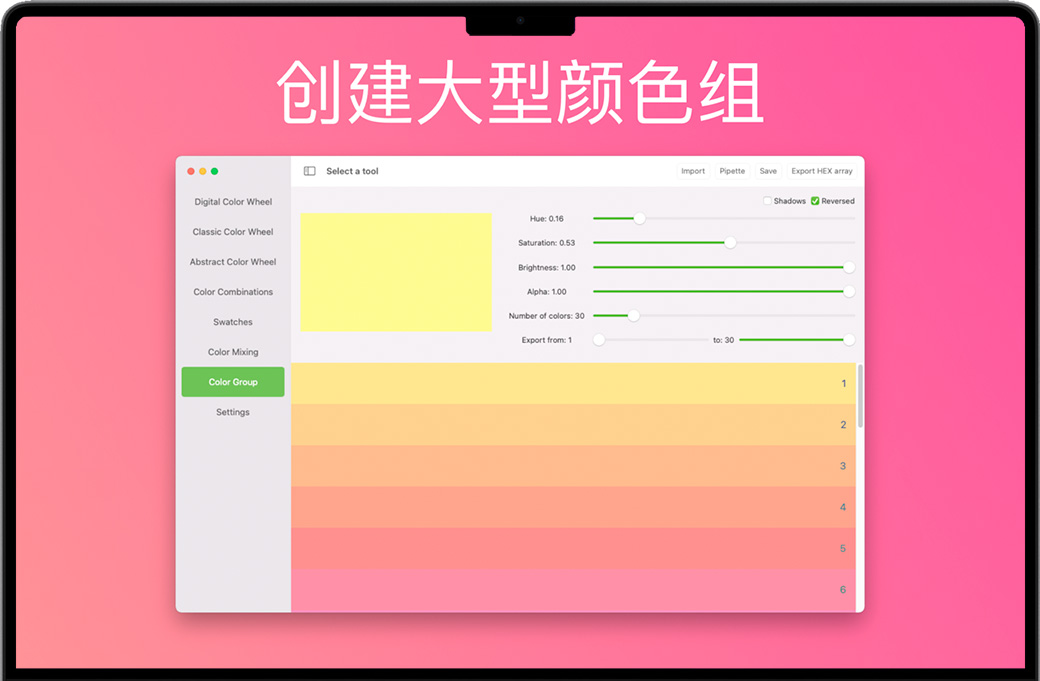Activate the Pipette color picker
Screen dimensions: 1040x681
pos(732,171)
